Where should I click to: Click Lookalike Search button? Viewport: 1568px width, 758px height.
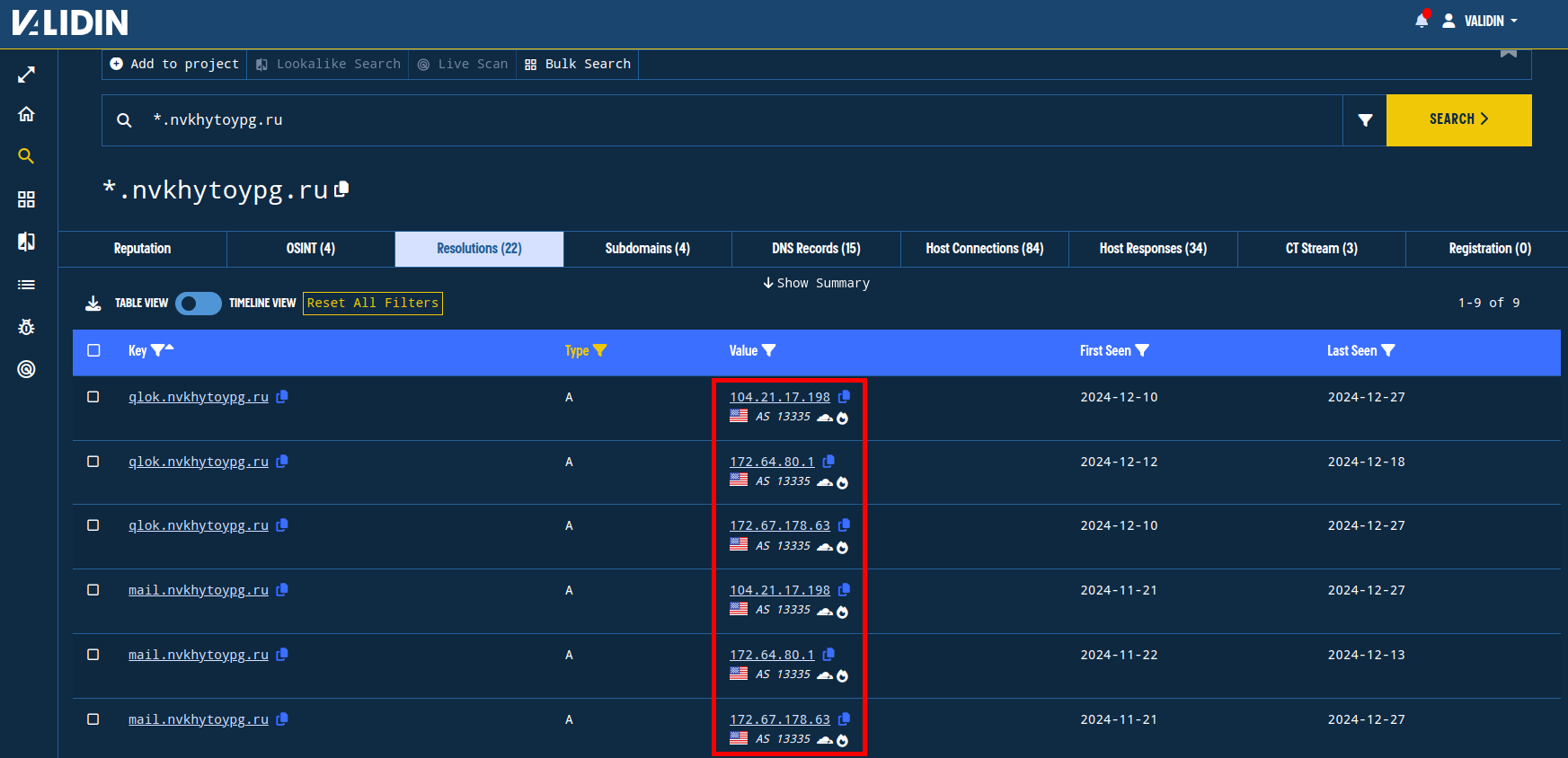tap(328, 64)
